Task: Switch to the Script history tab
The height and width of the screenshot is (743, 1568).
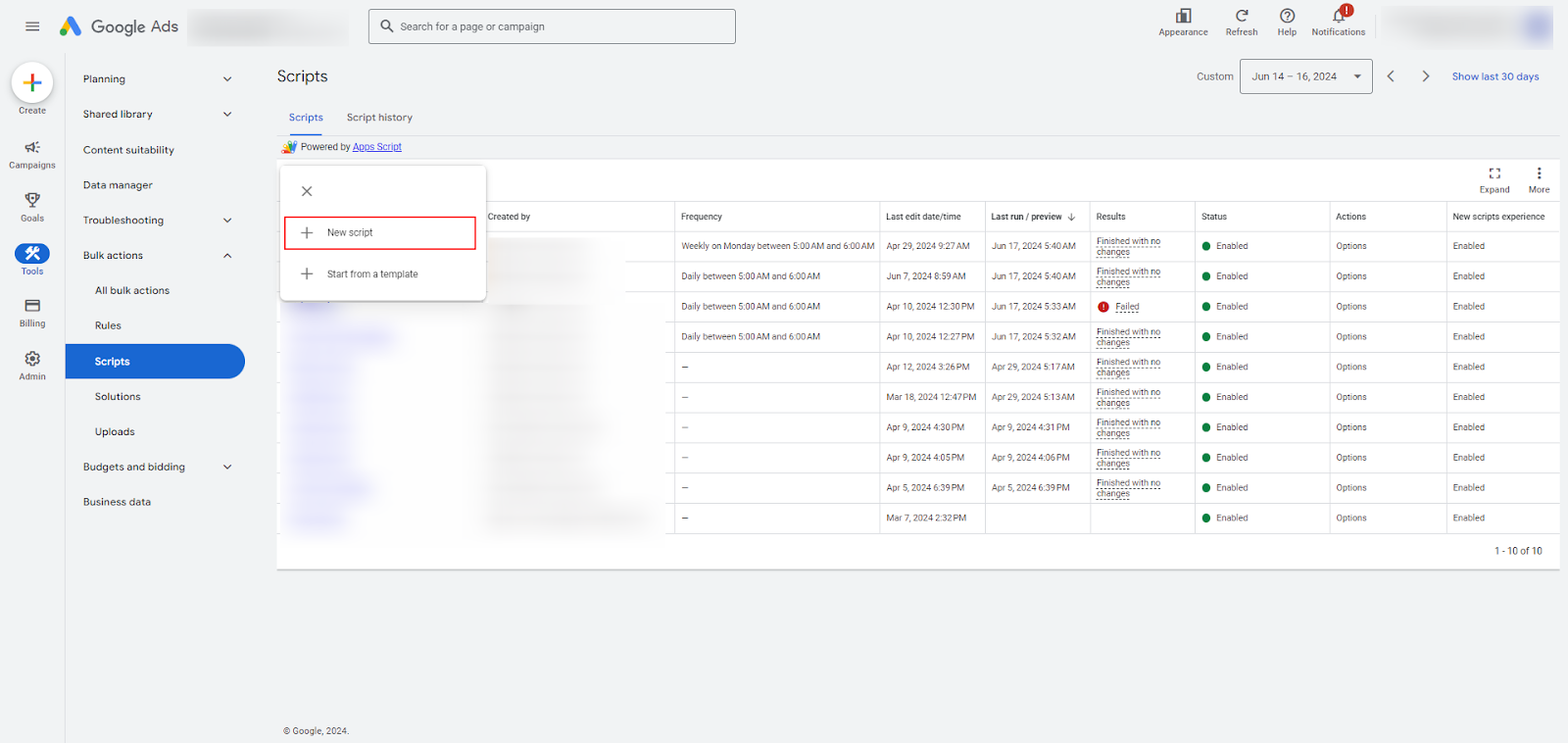Action: [x=379, y=118]
